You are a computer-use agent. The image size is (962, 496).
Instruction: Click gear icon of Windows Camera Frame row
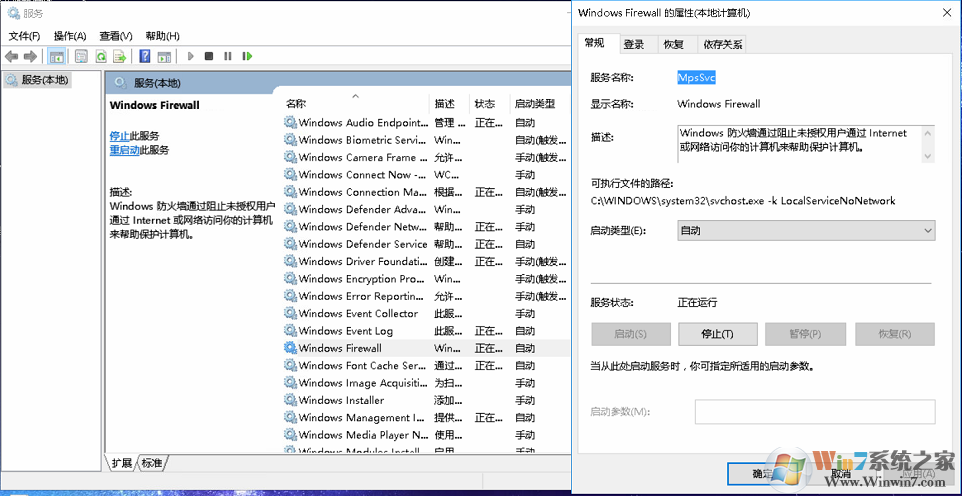coord(290,157)
